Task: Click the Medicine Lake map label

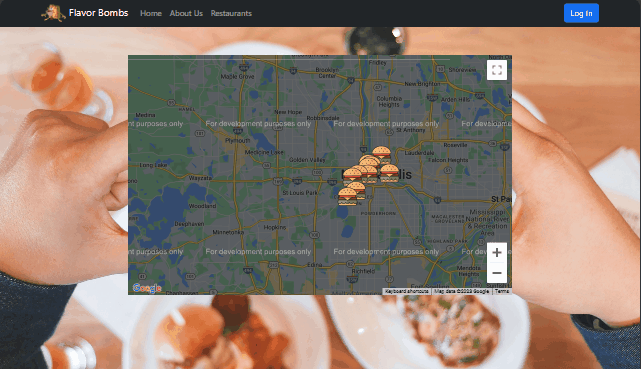Action: [x=264, y=152]
